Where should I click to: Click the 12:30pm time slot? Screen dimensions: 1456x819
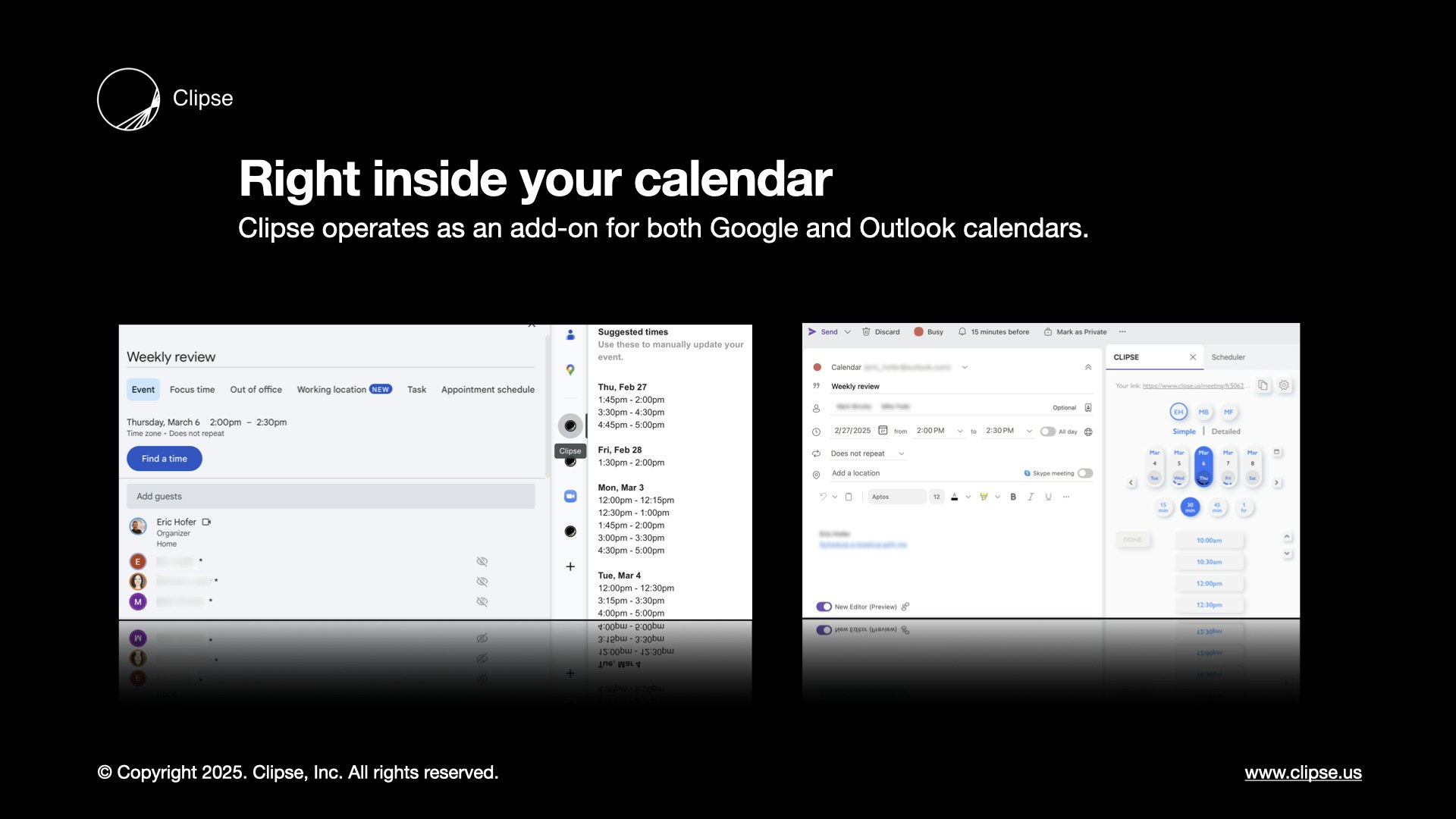1209,605
